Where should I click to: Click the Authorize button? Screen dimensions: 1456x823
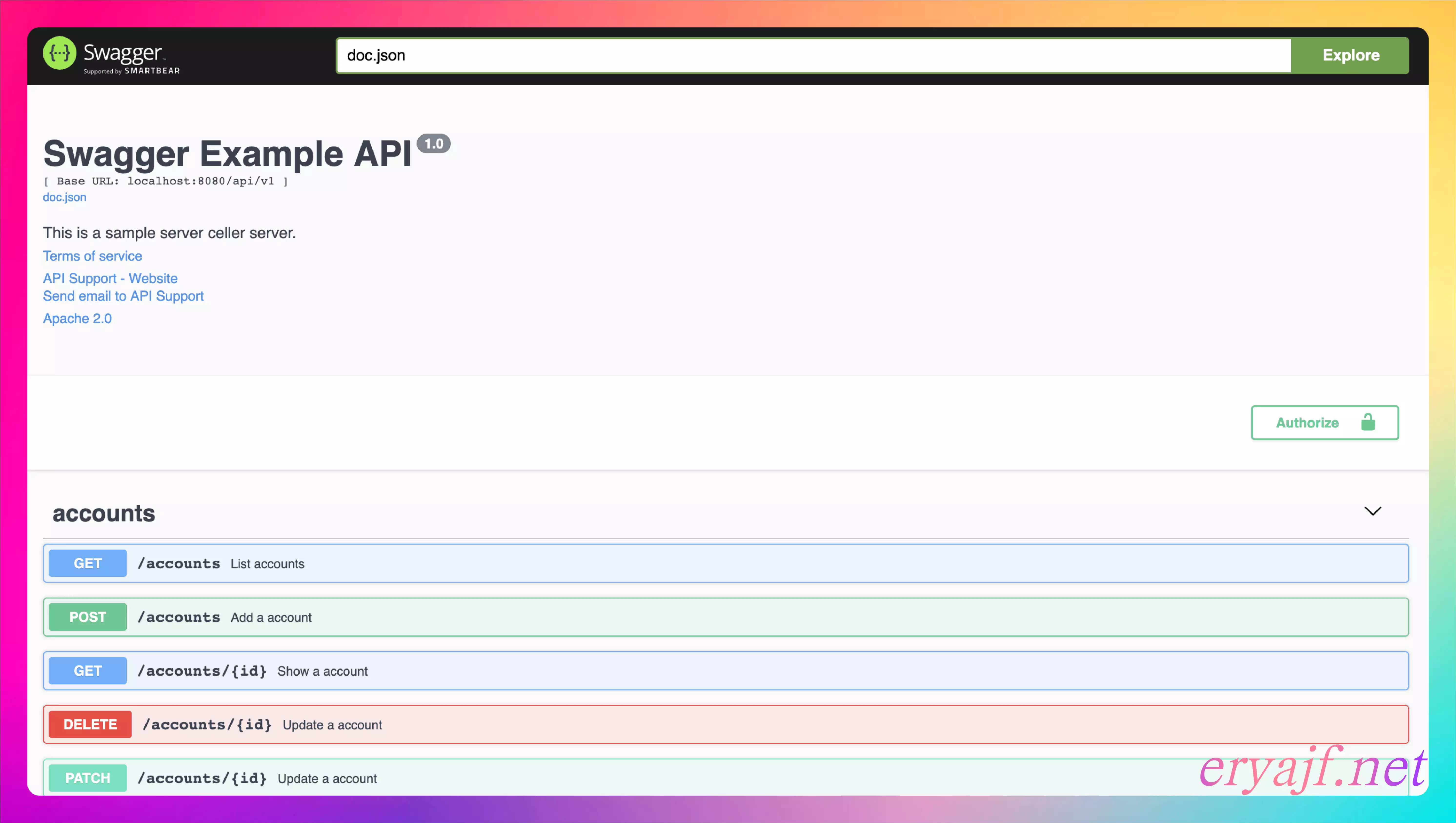point(1325,422)
